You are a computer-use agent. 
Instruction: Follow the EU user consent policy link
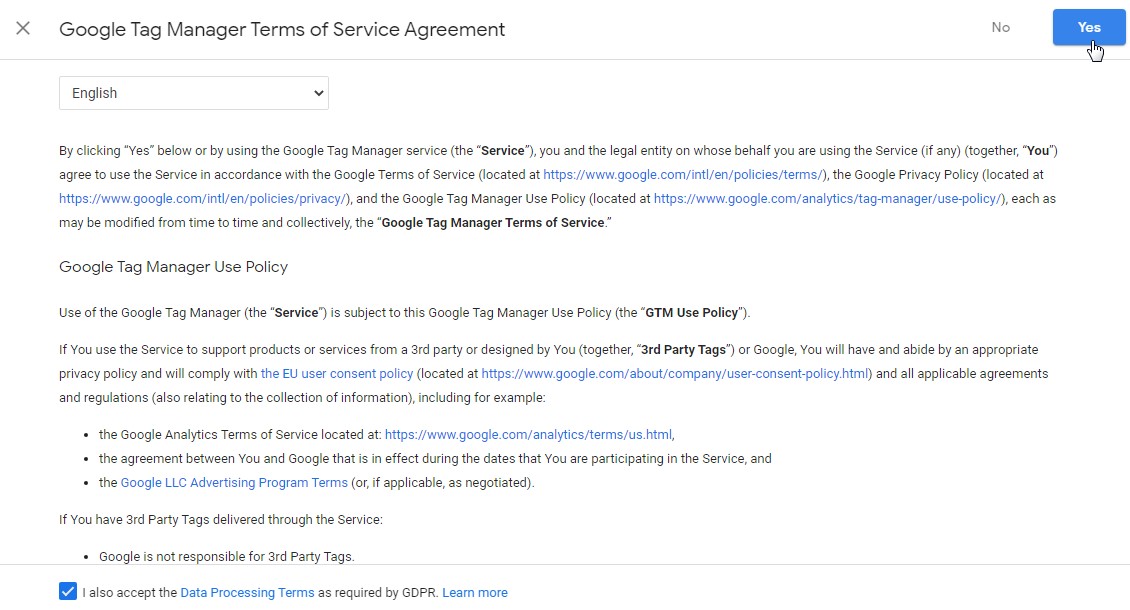[337, 374]
